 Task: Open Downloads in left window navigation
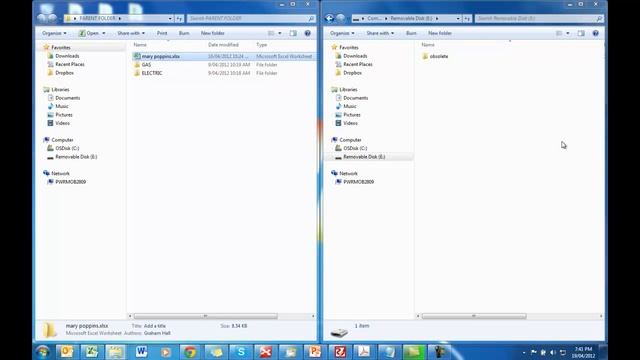click(67, 56)
